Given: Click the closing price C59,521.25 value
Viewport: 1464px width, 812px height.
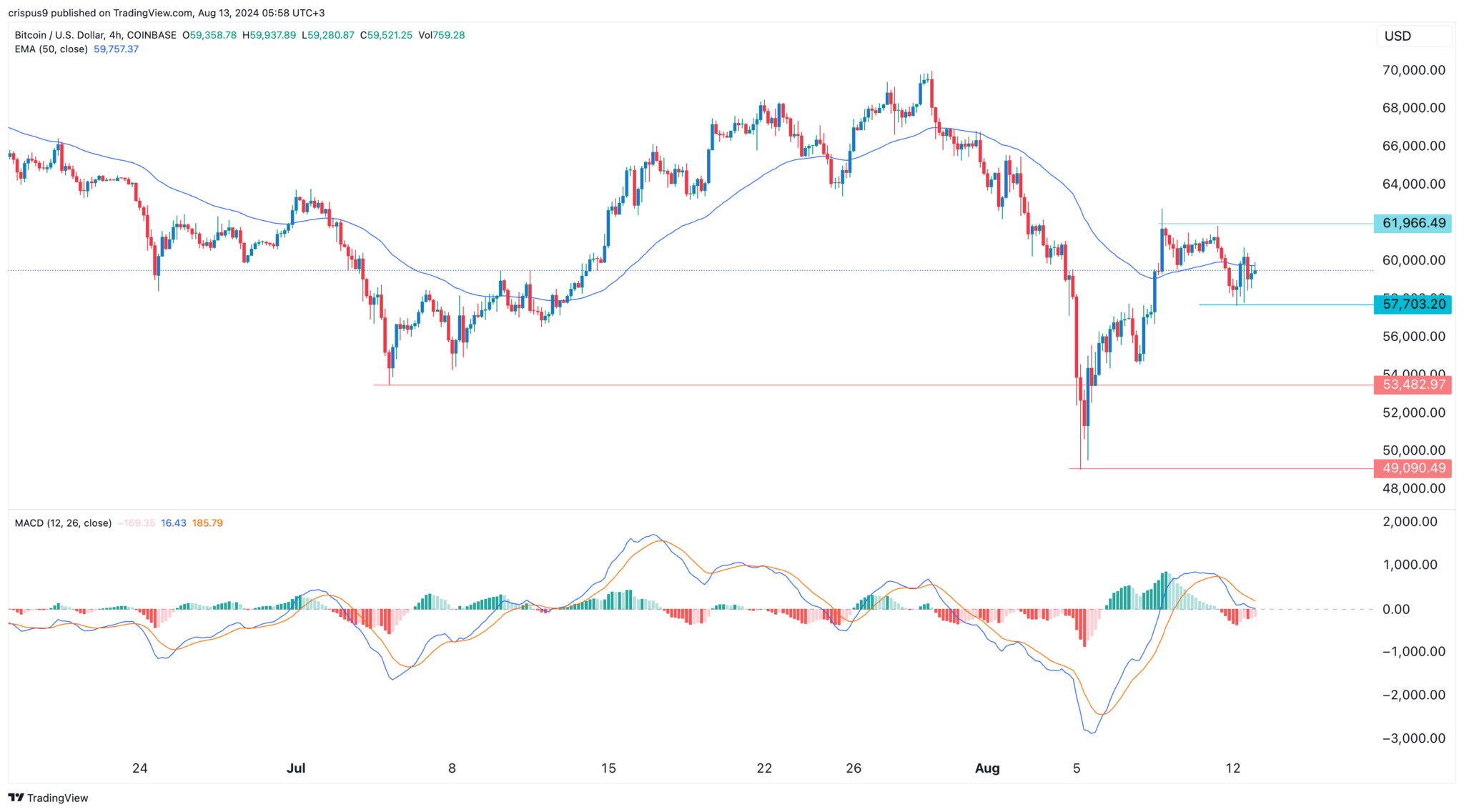Looking at the screenshot, I should 386,35.
